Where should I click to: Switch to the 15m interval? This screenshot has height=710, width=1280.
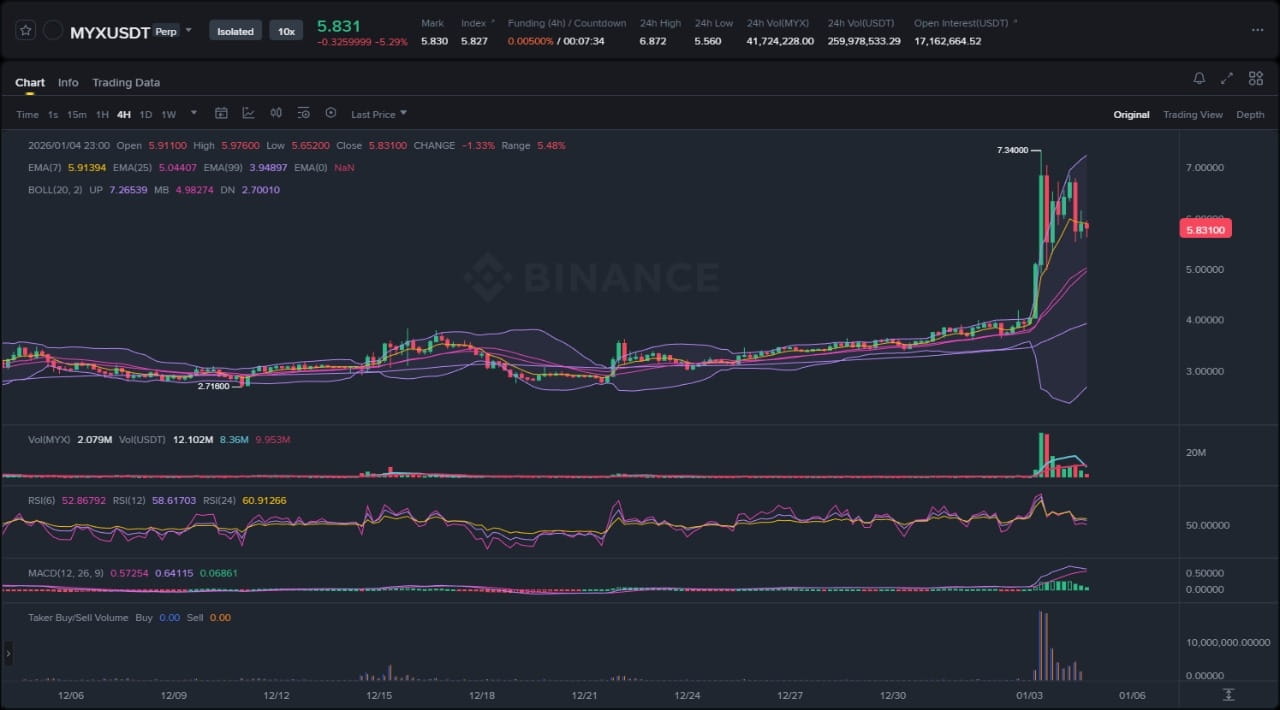coord(77,114)
